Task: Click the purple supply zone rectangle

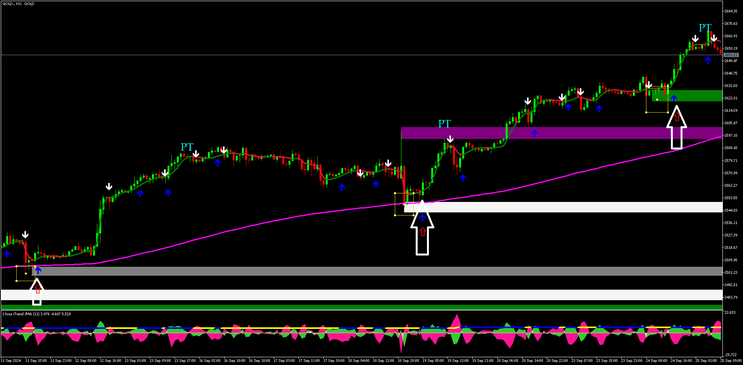Action: coord(562,133)
